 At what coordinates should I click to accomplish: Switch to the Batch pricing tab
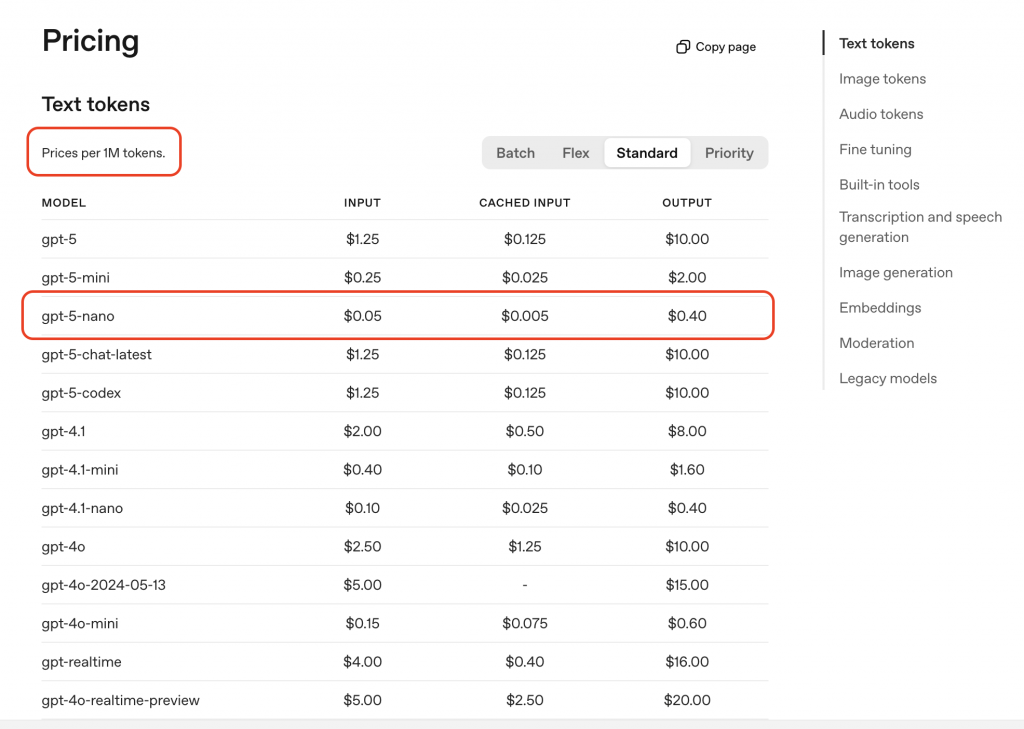click(515, 153)
